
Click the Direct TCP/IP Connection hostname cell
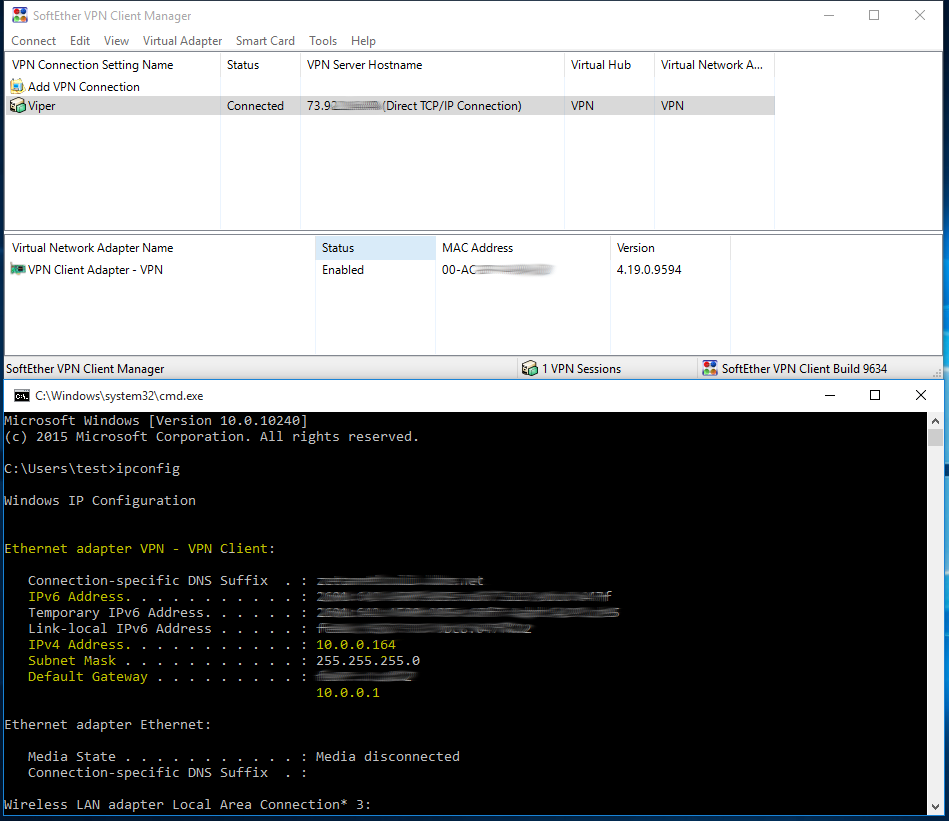coord(414,106)
